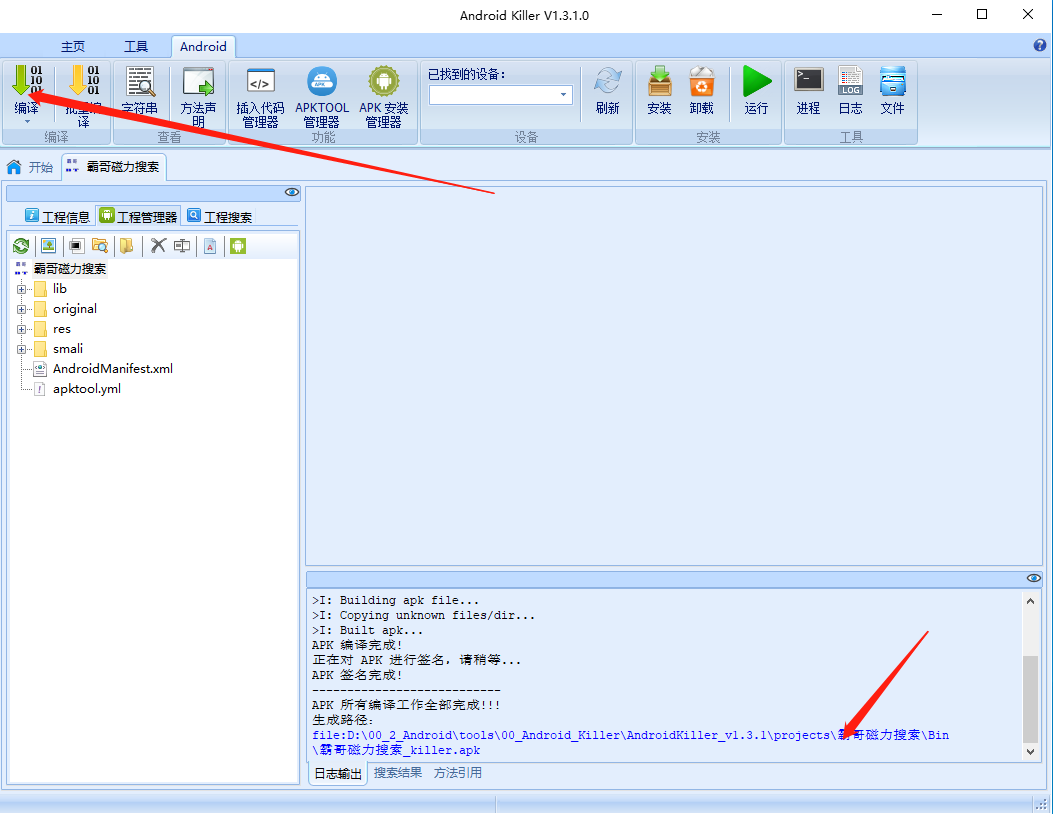Switch to the 工具 ribbon tab
Viewport: 1053px width, 814px height.
coord(136,46)
